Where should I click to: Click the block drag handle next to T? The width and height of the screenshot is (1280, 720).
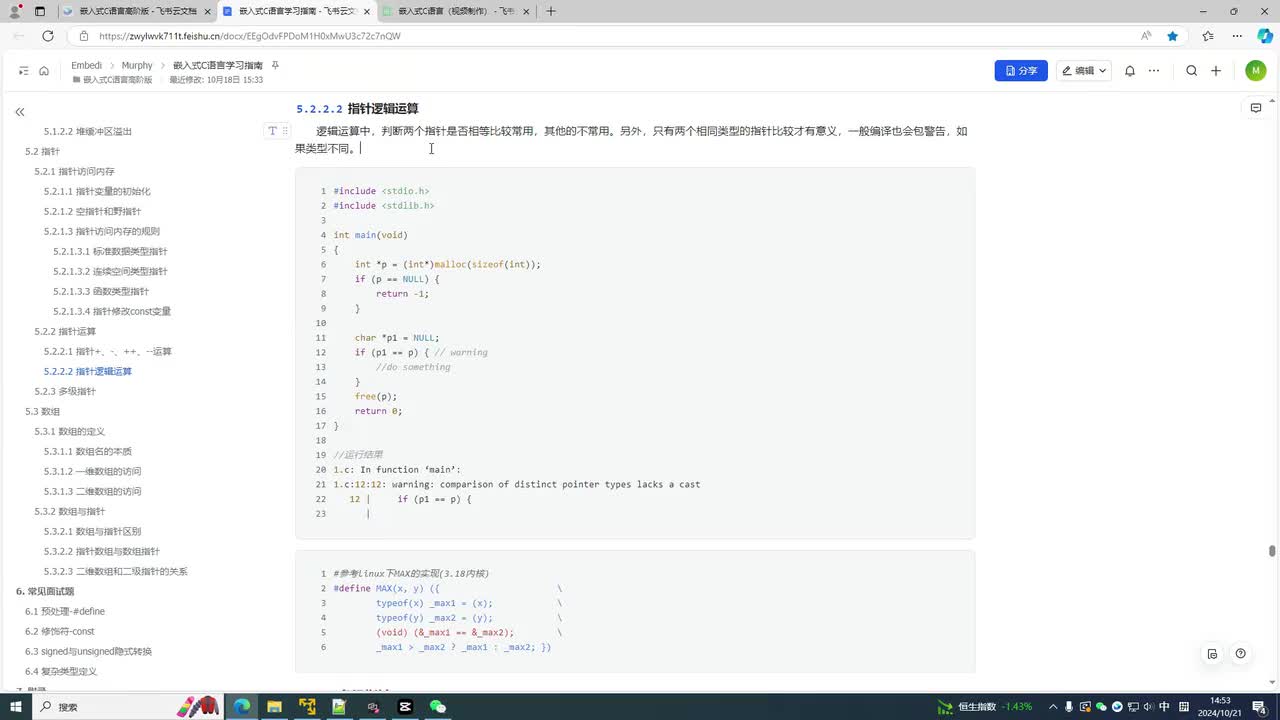pos(285,131)
